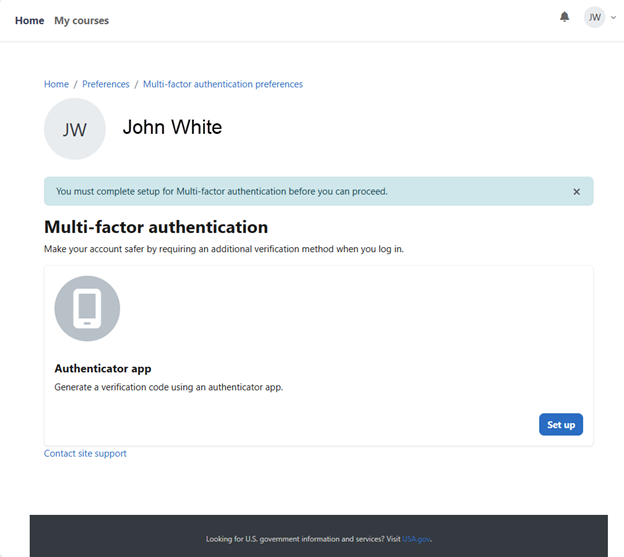Click the John White name heading
The width and height of the screenshot is (624, 557).
pos(172,128)
